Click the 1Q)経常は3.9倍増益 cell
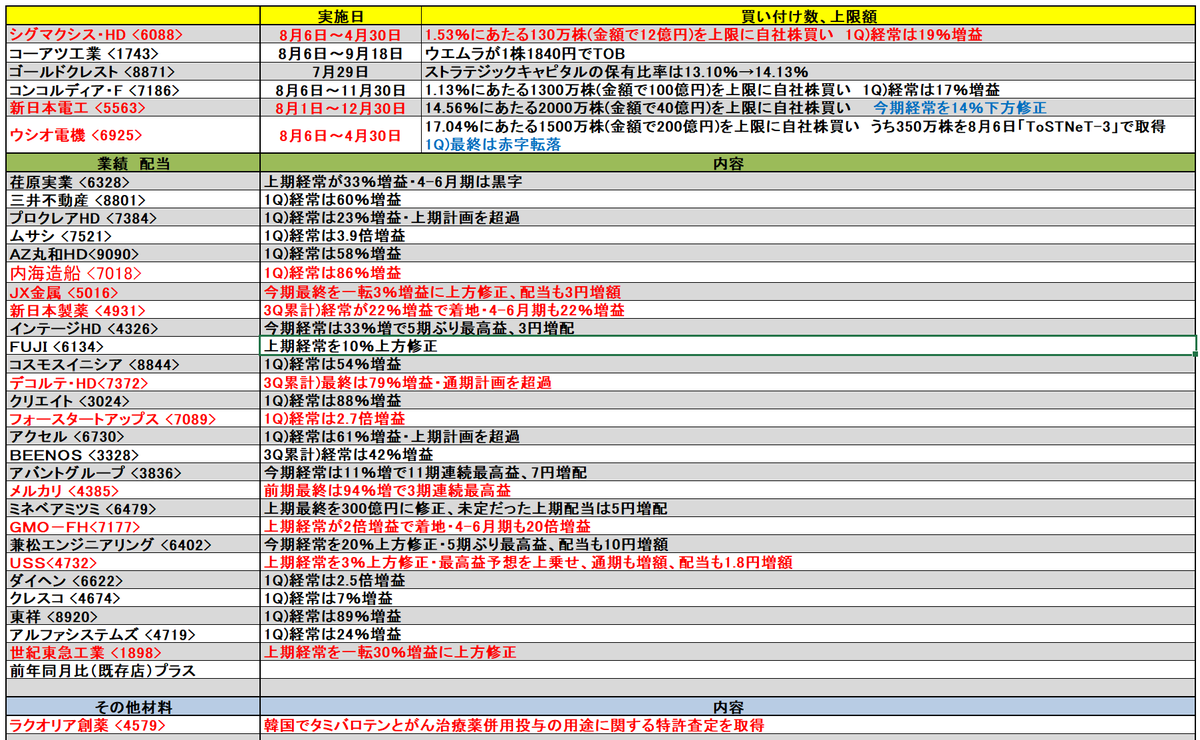The height and width of the screenshot is (740, 1200). (x=728, y=236)
